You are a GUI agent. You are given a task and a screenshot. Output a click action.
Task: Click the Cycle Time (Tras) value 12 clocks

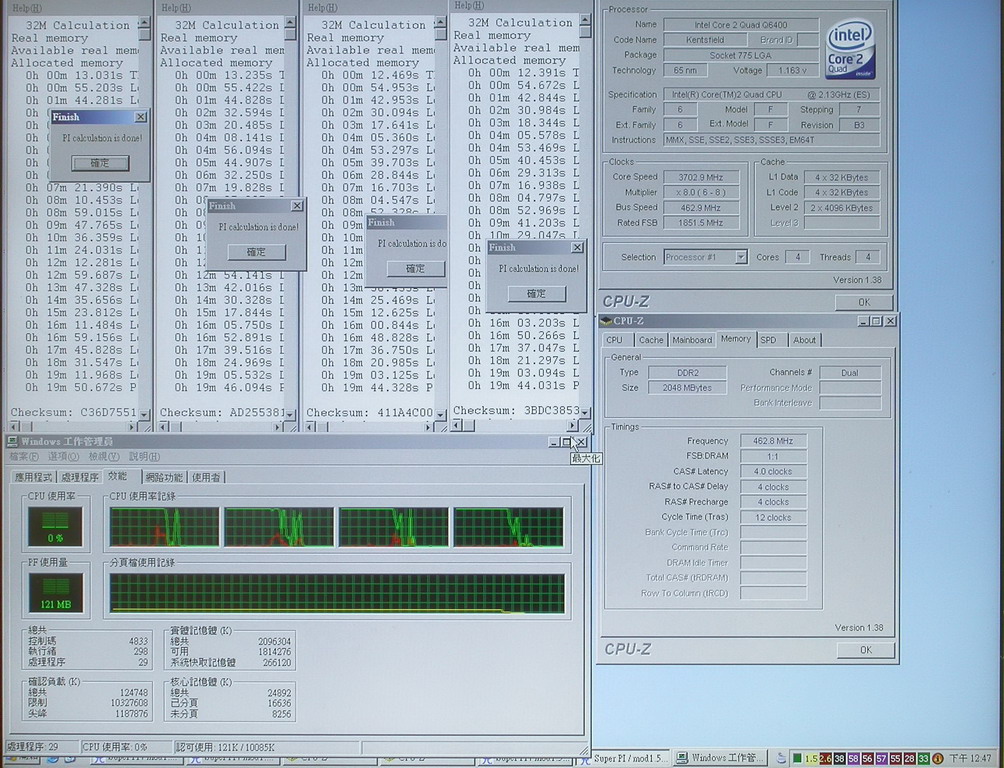[x=773, y=518]
